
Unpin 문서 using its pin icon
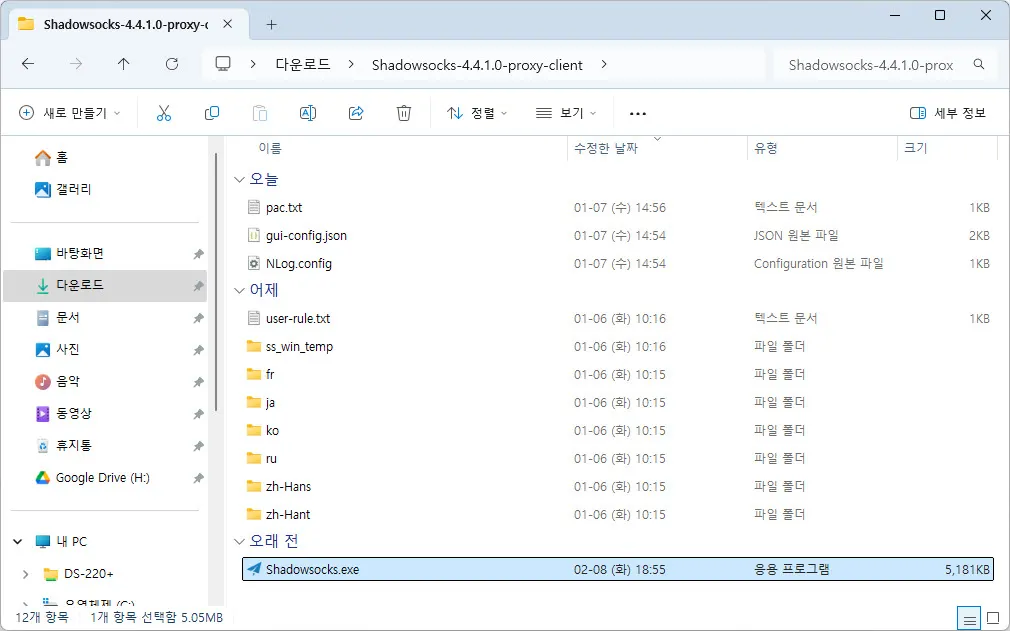(x=198, y=318)
